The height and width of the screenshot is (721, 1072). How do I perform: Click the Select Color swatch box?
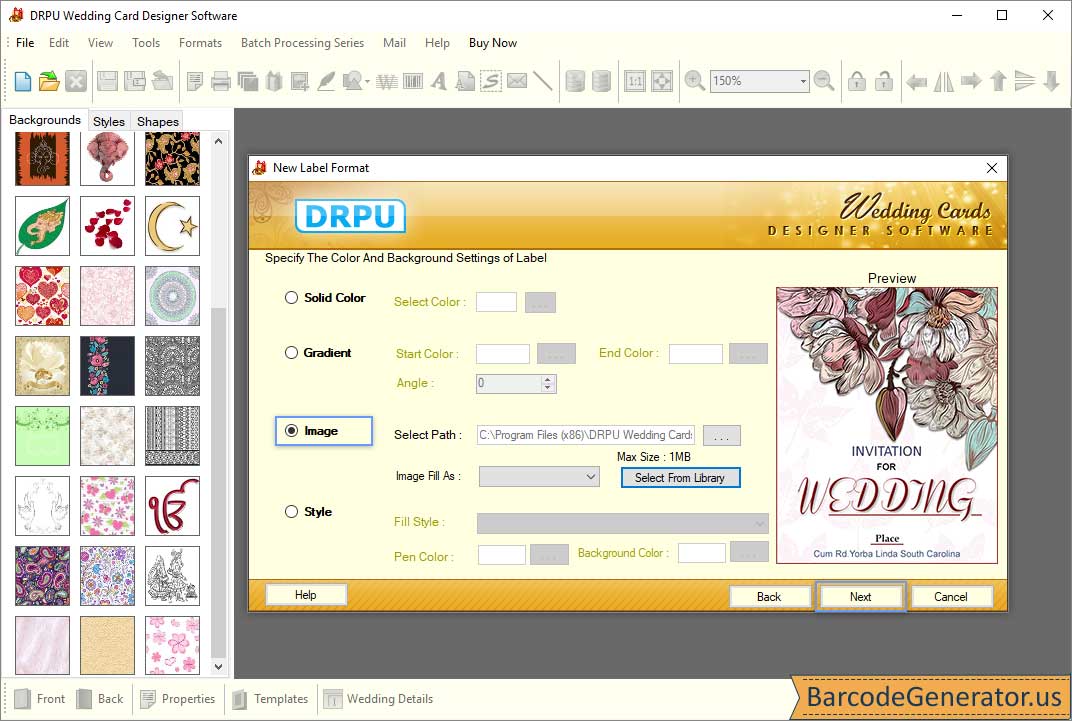coord(496,302)
